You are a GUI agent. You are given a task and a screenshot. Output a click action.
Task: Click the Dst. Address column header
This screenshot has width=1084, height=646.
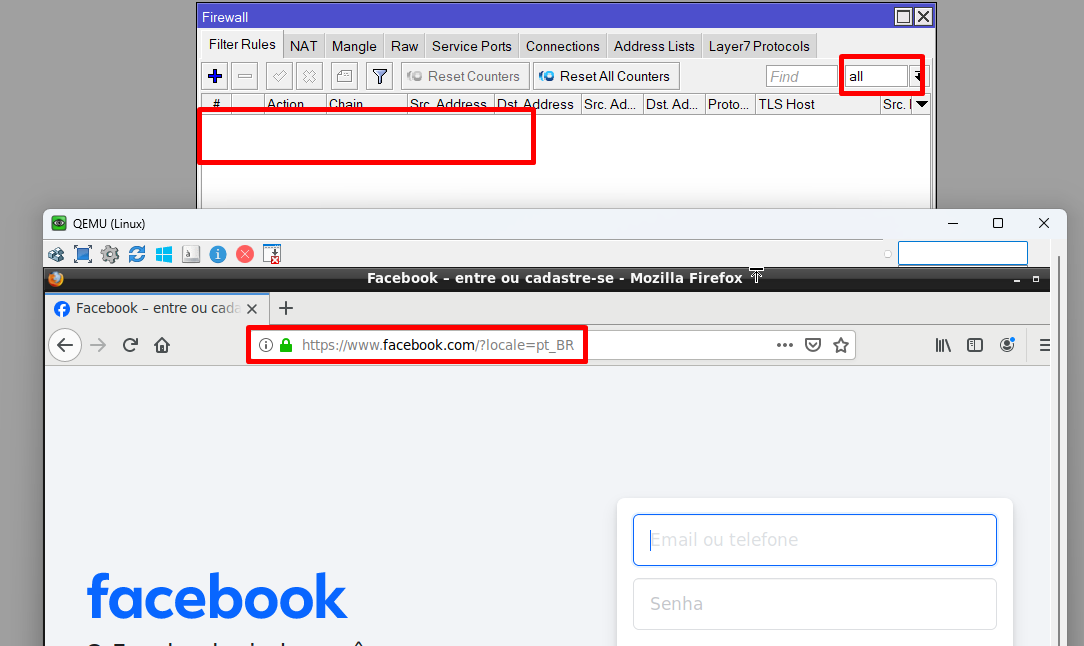[537, 104]
